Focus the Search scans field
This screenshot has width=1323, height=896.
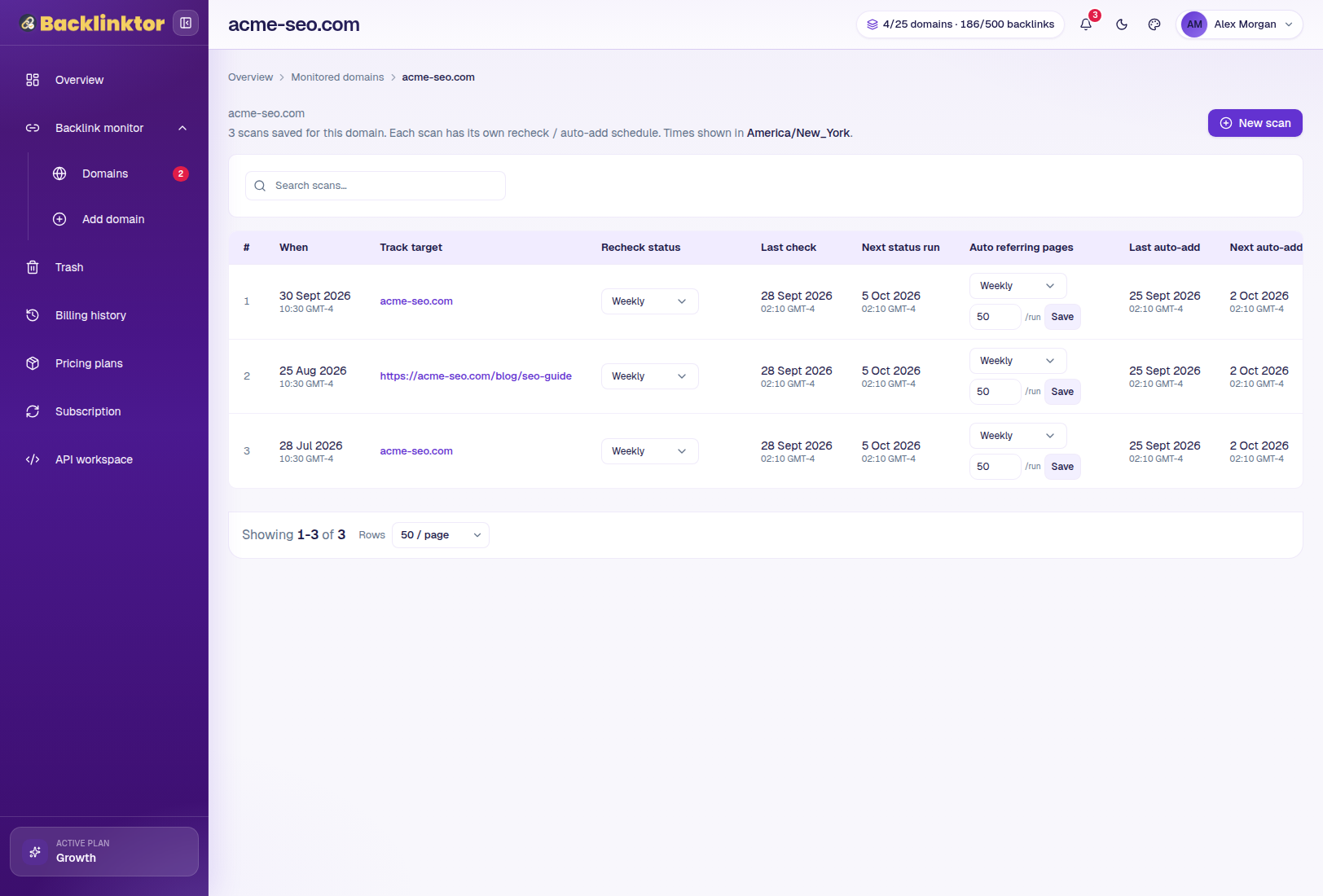coord(376,186)
